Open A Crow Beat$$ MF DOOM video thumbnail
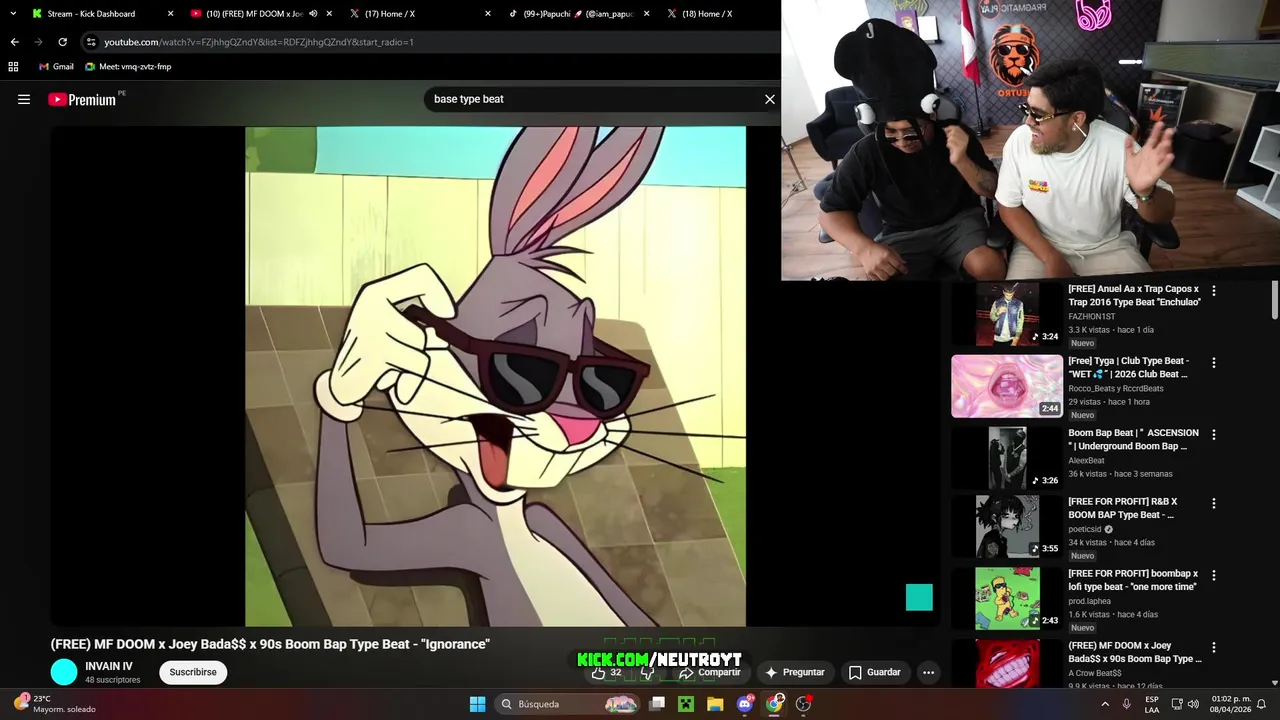This screenshot has height=720, width=1280. [x=1007, y=663]
